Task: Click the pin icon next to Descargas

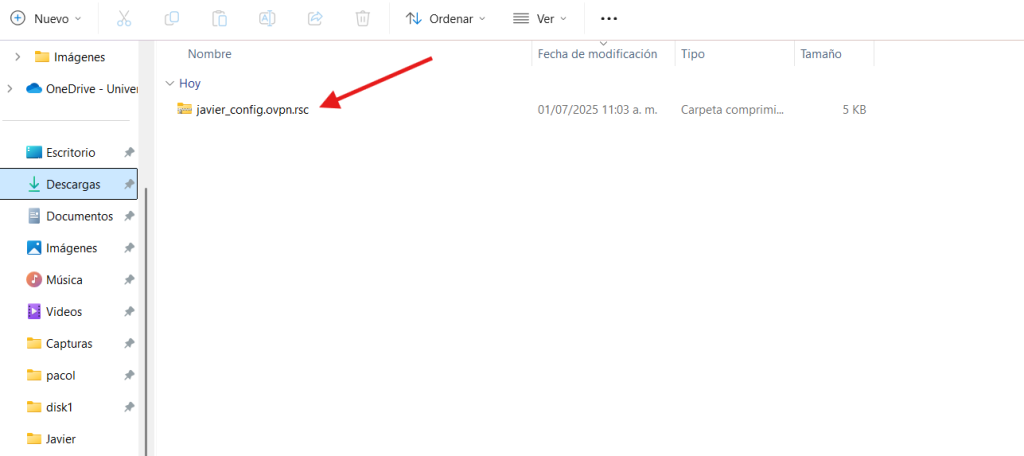Action: click(129, 184)
